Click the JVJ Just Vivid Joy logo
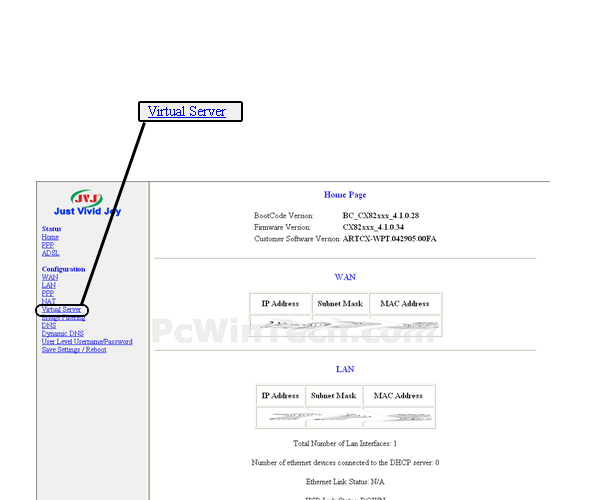 click(x=87, y=203)
